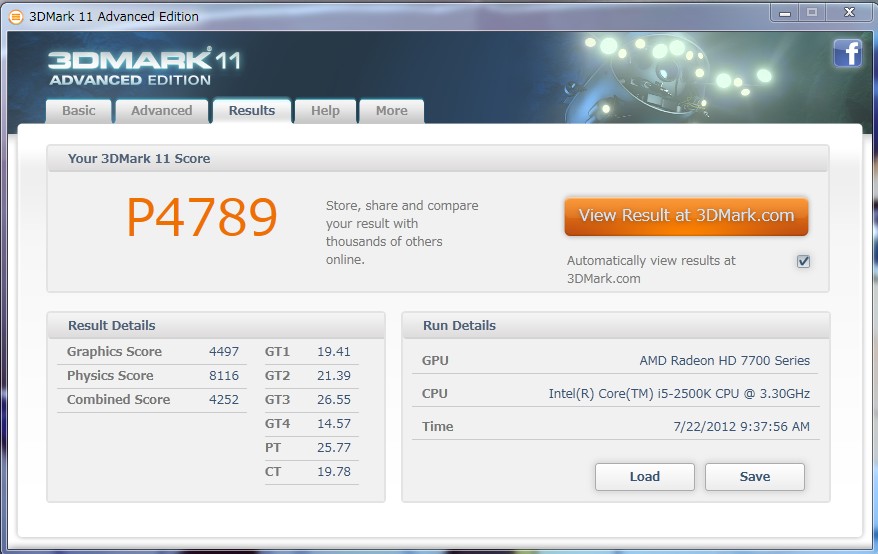Screen dimensions: 878x554
Task: Click the Intel Core i5-2500K CPU text
Action: 679,394
